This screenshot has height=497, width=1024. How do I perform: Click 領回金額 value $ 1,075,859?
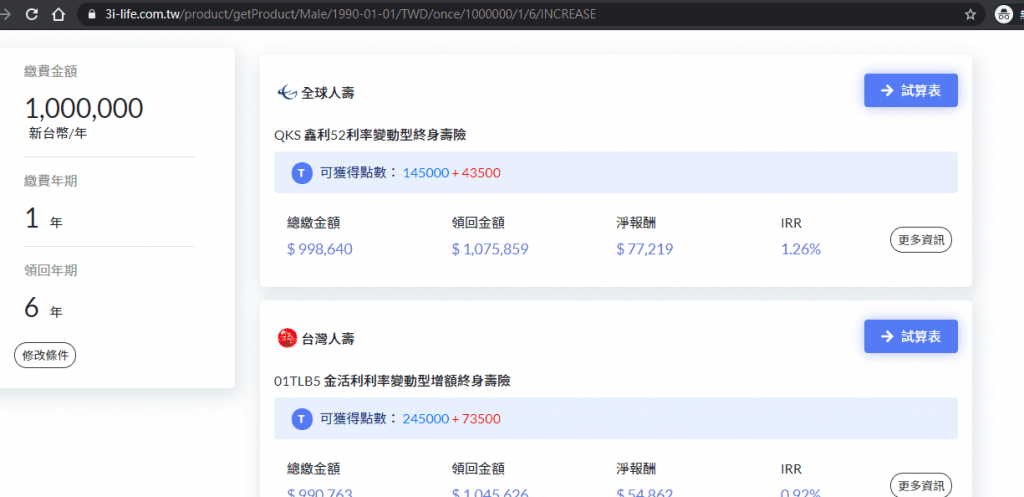click(x=490, y=249)
